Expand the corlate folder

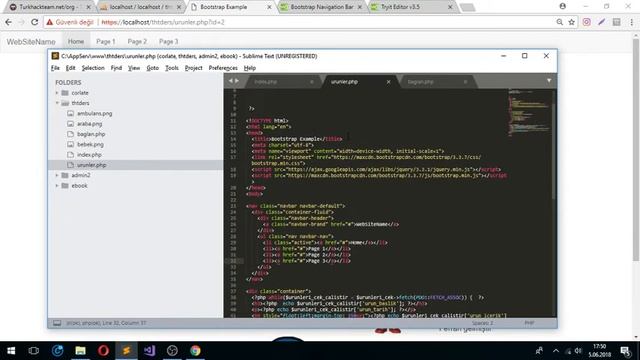point(57,93)
